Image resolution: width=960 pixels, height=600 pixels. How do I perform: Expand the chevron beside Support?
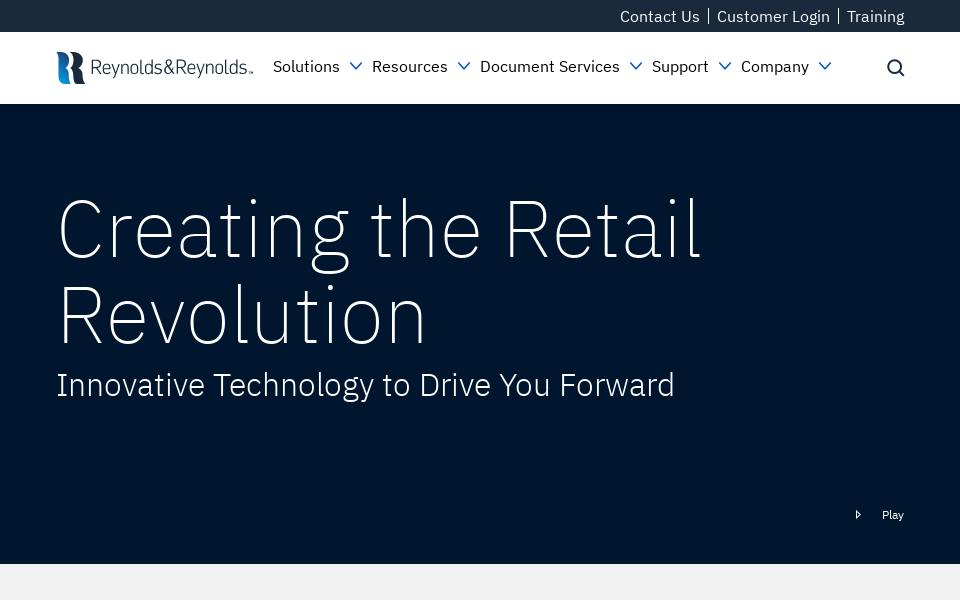pos(725,66)
